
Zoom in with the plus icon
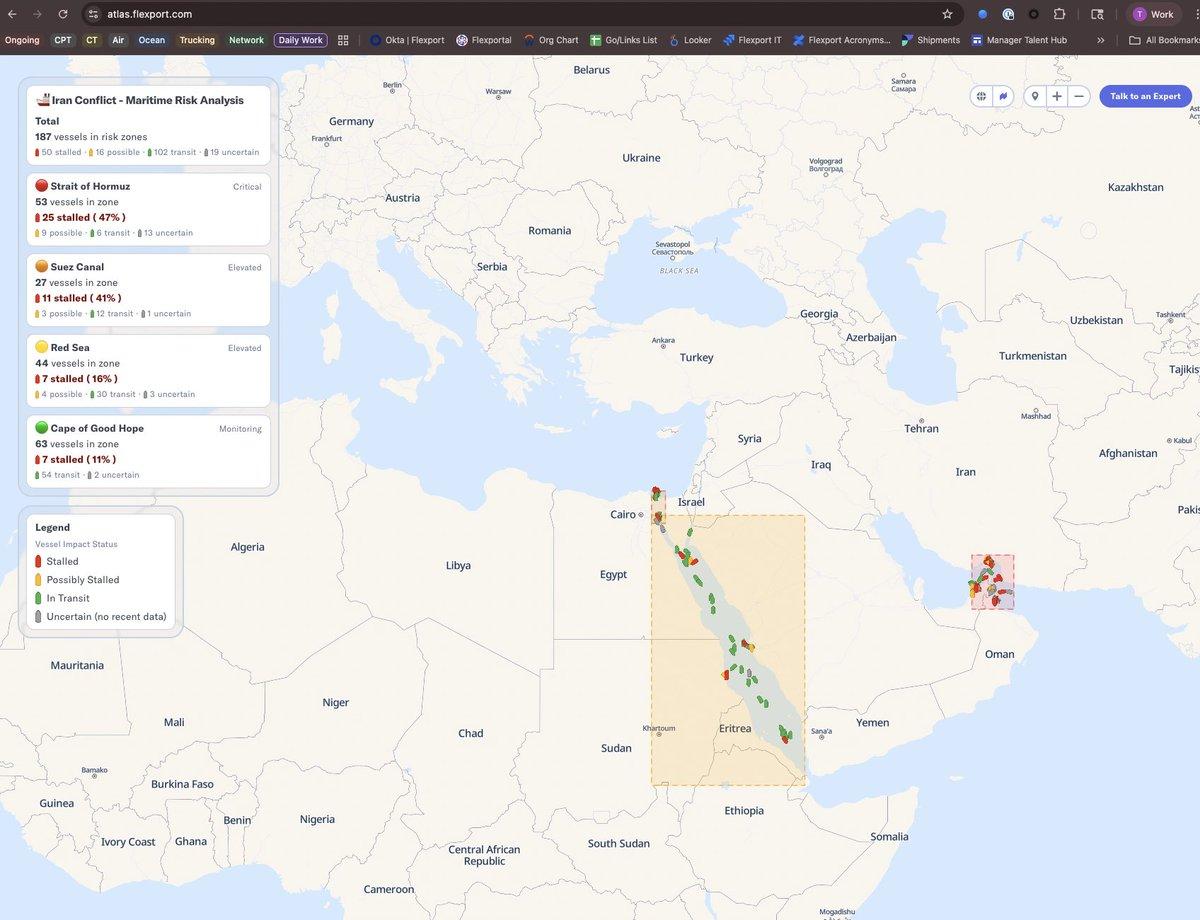click(1057, 95)
